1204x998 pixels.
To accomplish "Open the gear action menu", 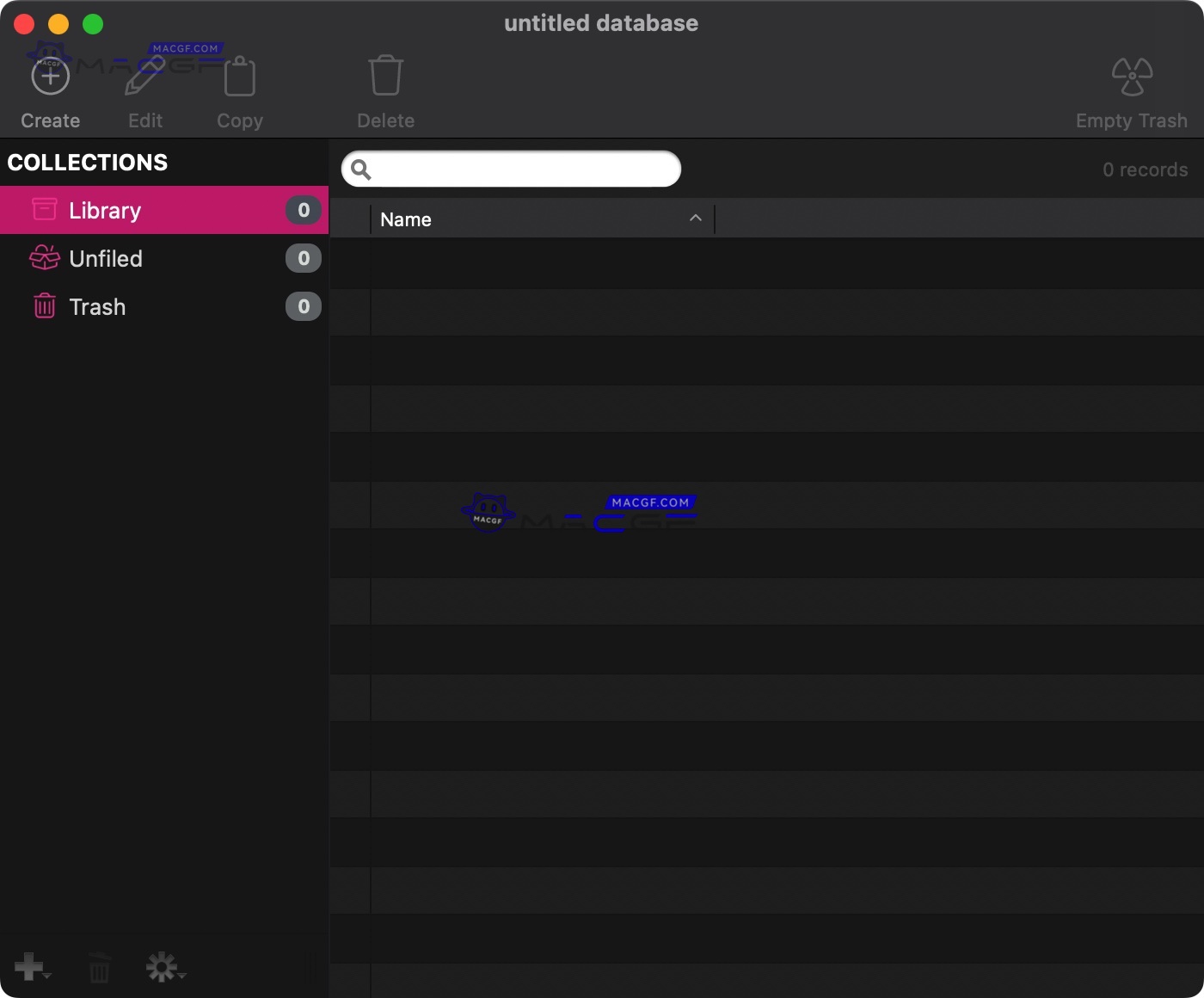I will 163,967.
